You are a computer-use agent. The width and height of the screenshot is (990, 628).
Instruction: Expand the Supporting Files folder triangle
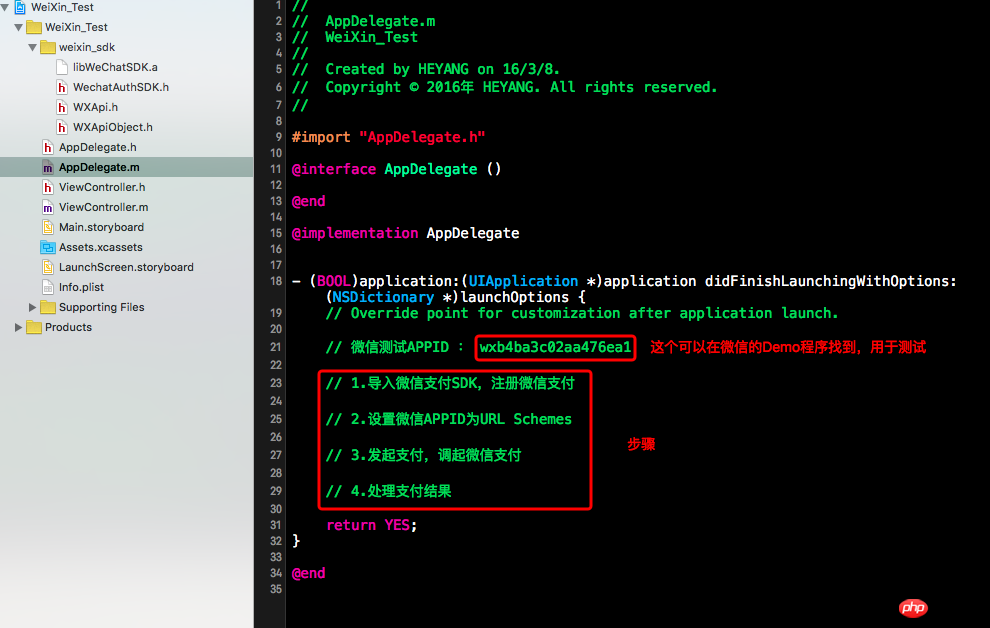[x=33, y=307]
